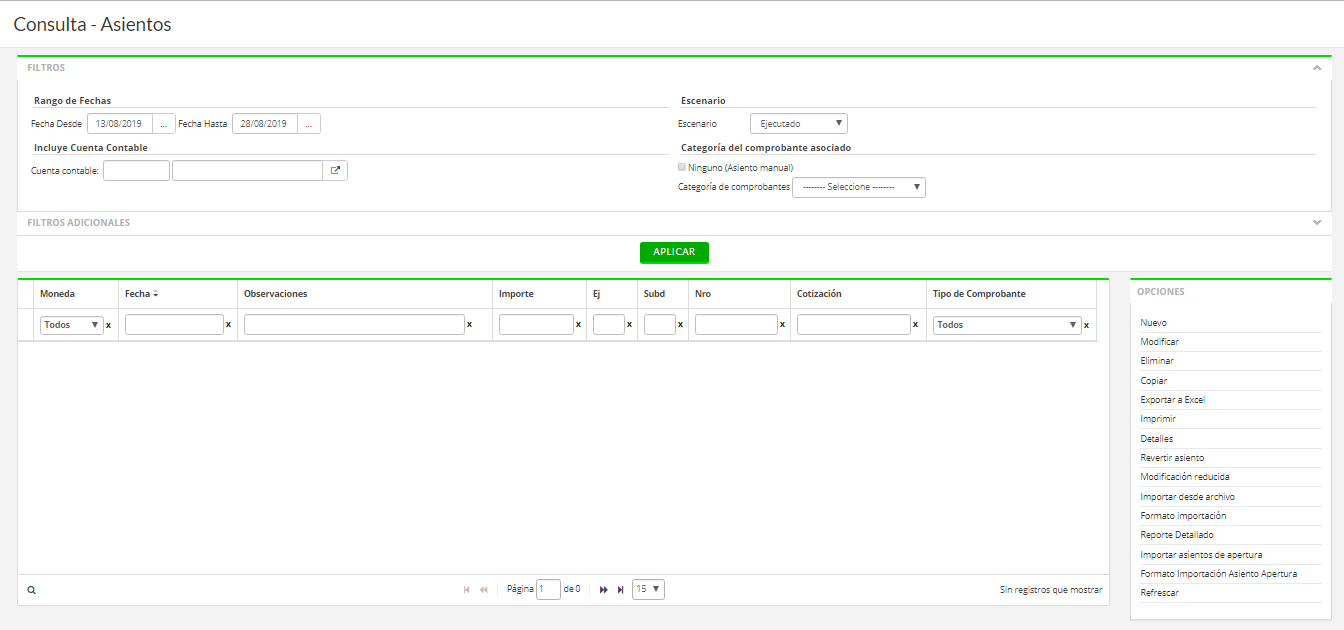Viewport: 1344px width, 630px height.
Task: Choose Exportar a Excel option
Action: click(x=1172, y=400)
